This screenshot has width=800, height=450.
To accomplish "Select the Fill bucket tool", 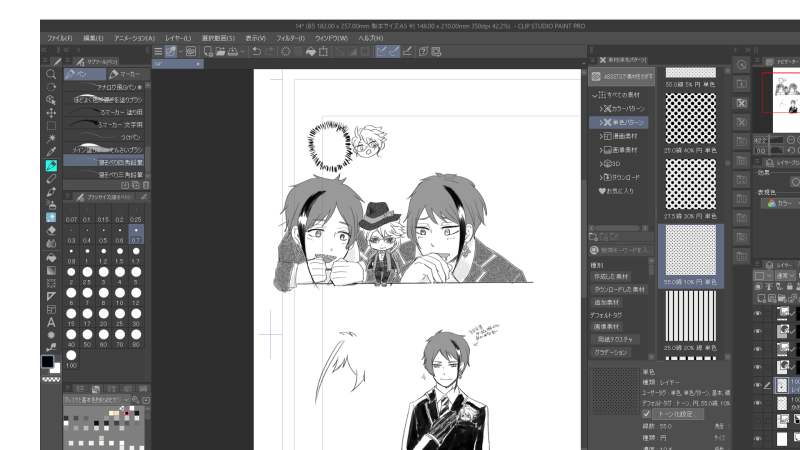I will click(51, 258).
